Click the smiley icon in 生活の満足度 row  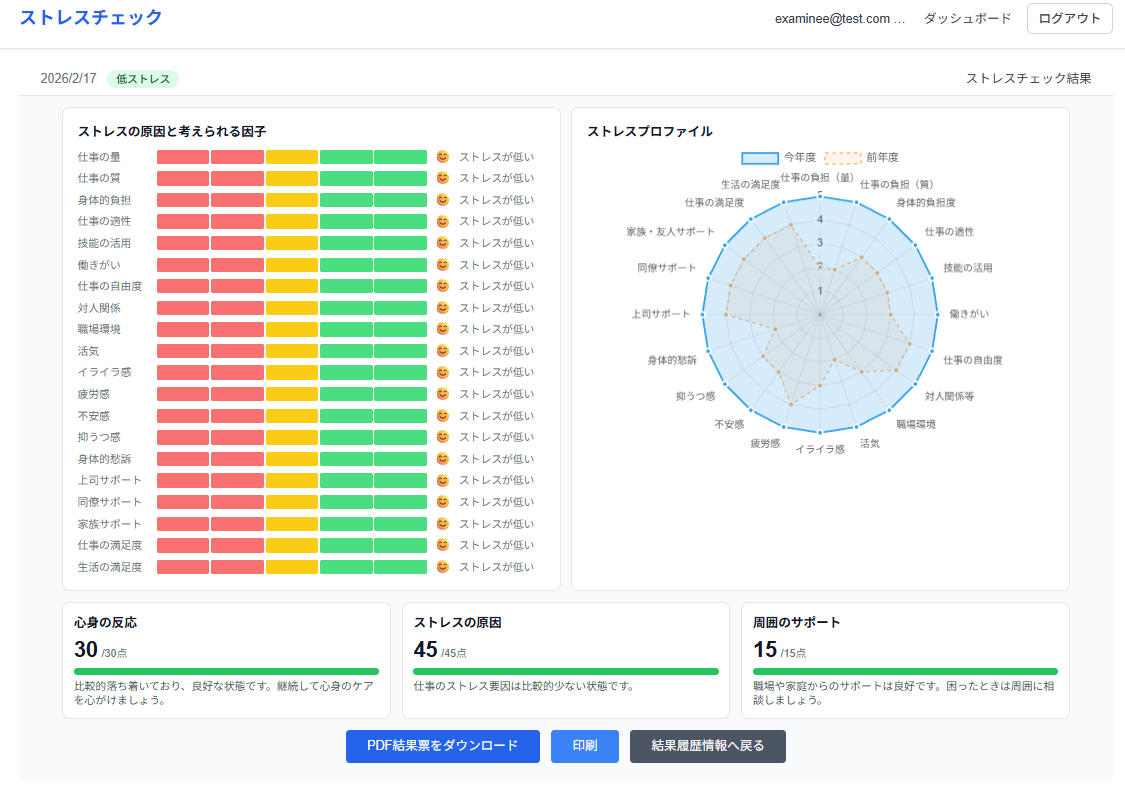(443, 567)
